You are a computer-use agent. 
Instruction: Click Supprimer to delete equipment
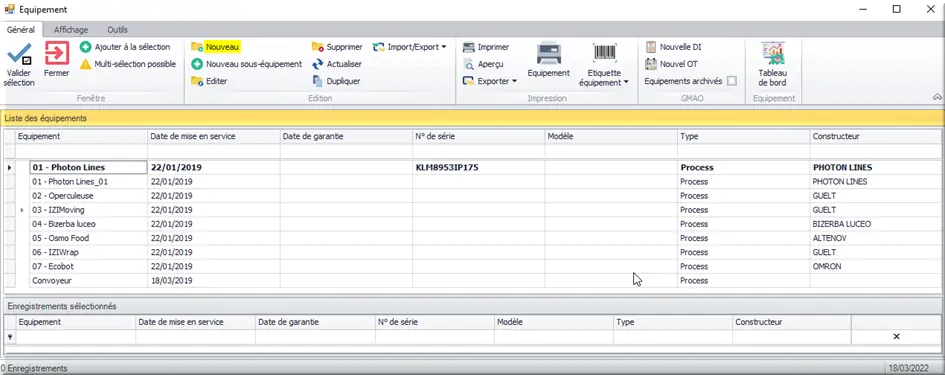click(337, 46)
